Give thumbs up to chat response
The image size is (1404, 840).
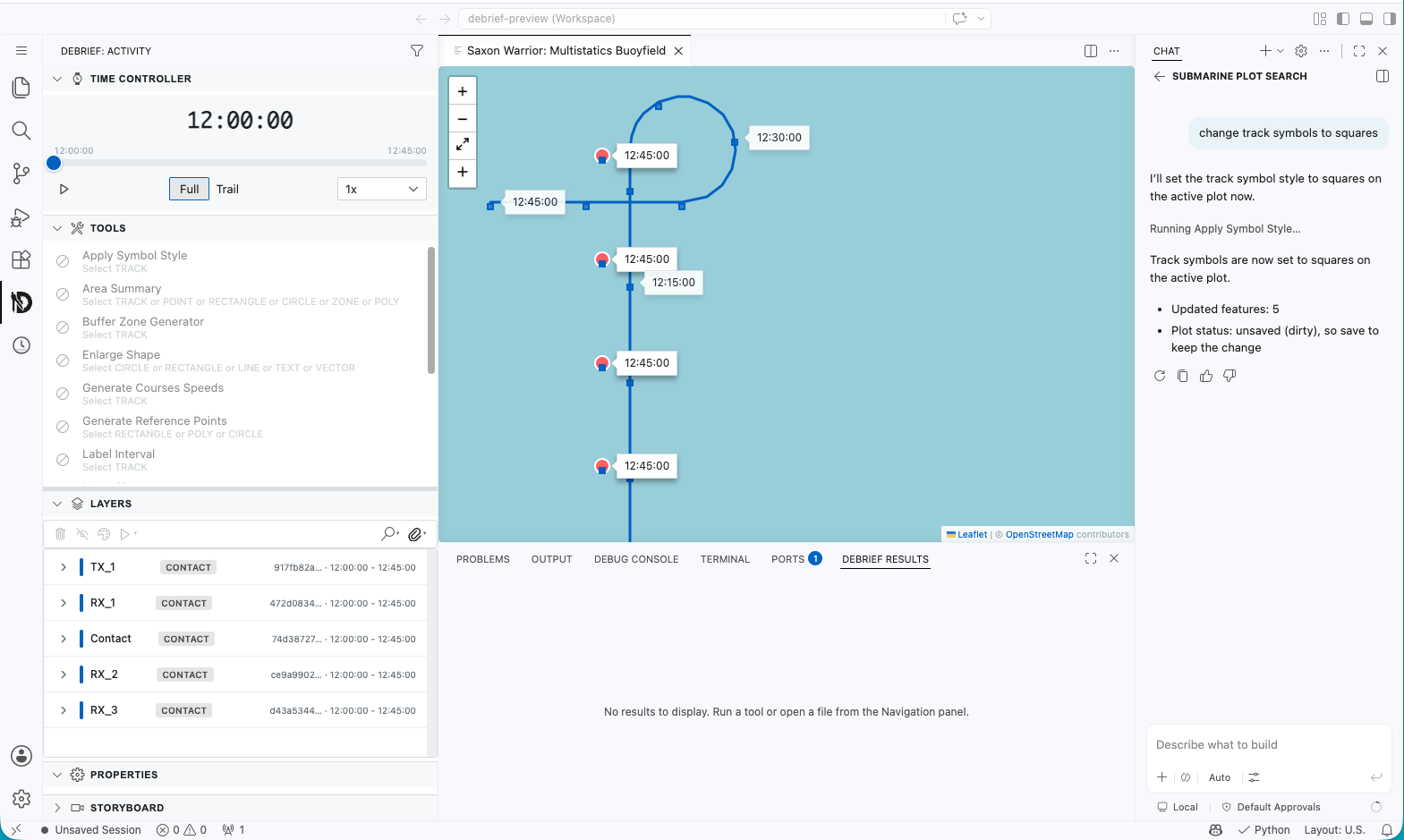(1206, 376)
